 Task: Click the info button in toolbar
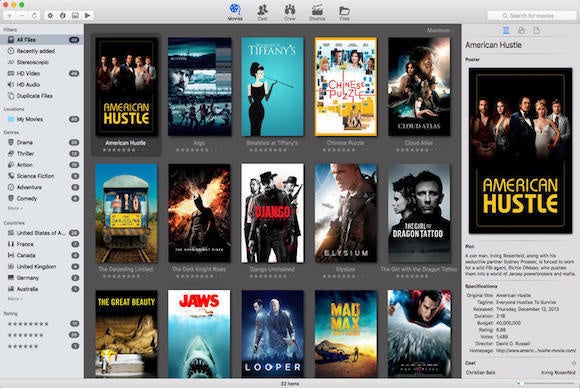point(63,16)
